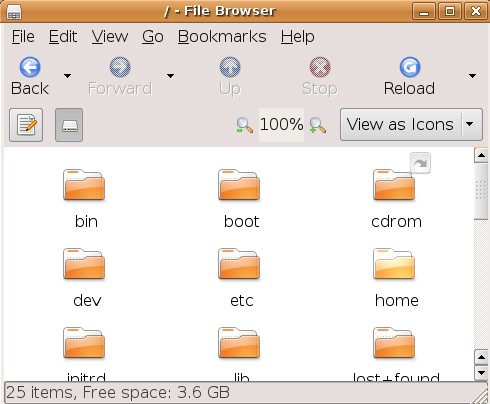Click the 'bin' folder name label
The height and width of the screenshot is (404, 490).
tap(86, 221)
